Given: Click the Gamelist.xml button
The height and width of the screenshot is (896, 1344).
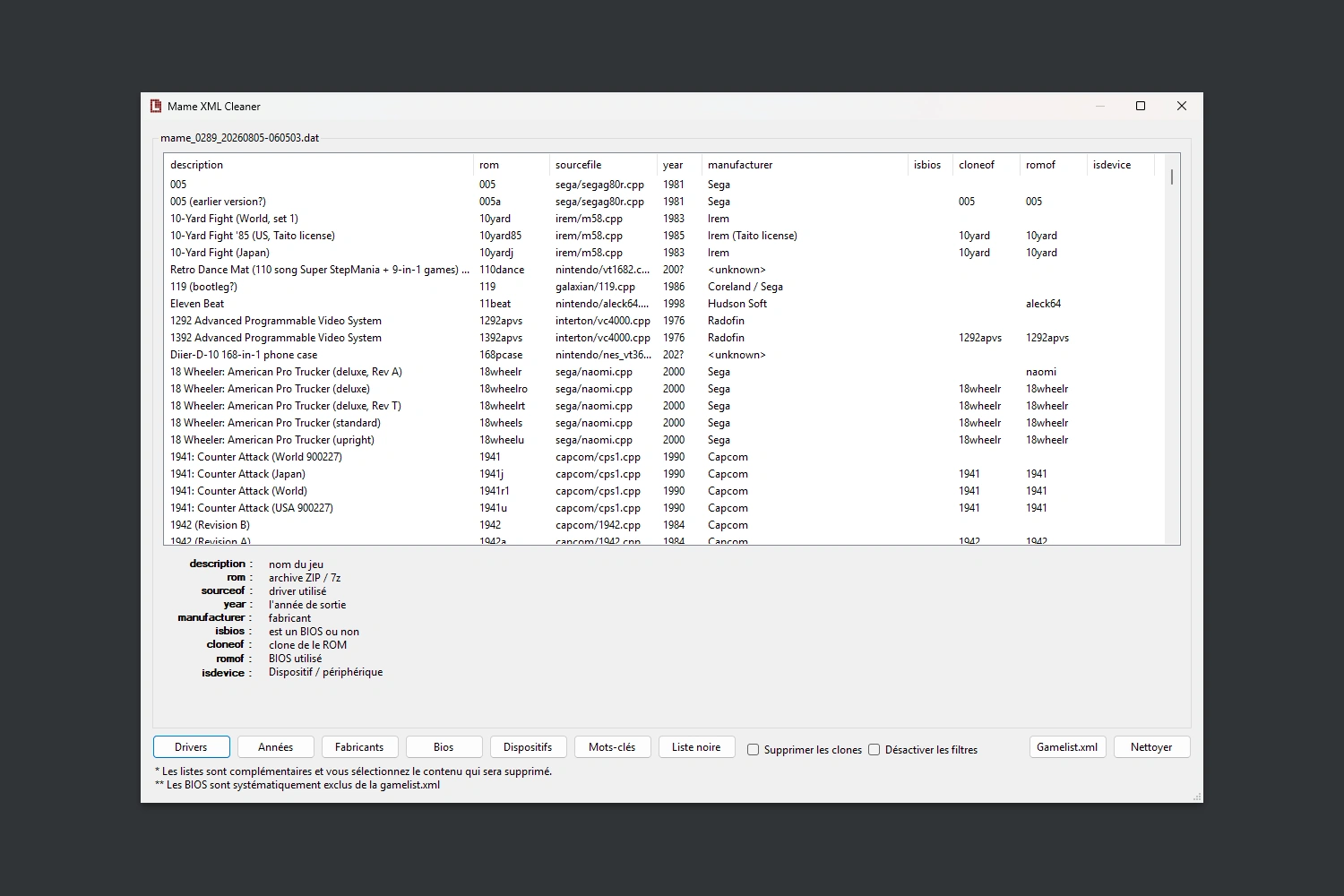Looking at the screenshot, I should coord(1067,747).
